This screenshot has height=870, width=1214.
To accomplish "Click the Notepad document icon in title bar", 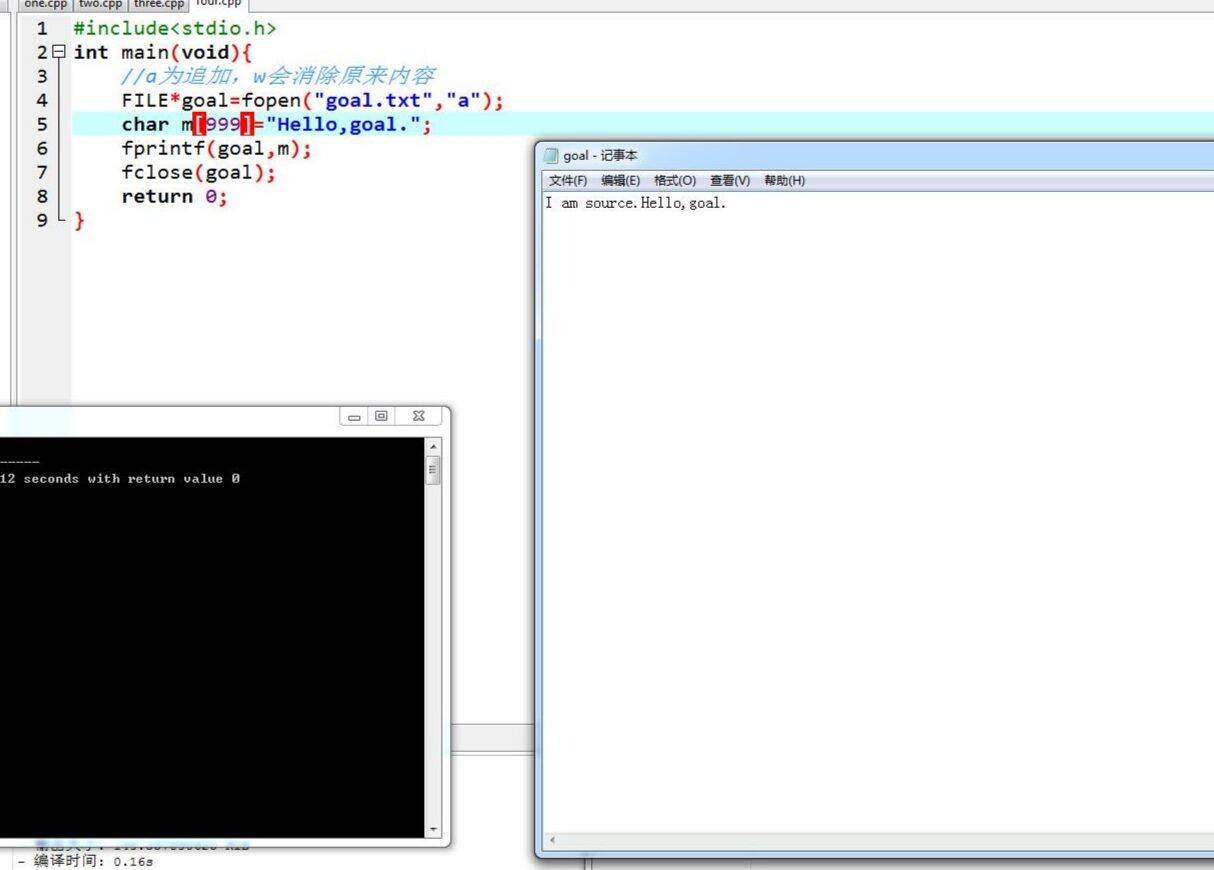I will pos(551,155).
